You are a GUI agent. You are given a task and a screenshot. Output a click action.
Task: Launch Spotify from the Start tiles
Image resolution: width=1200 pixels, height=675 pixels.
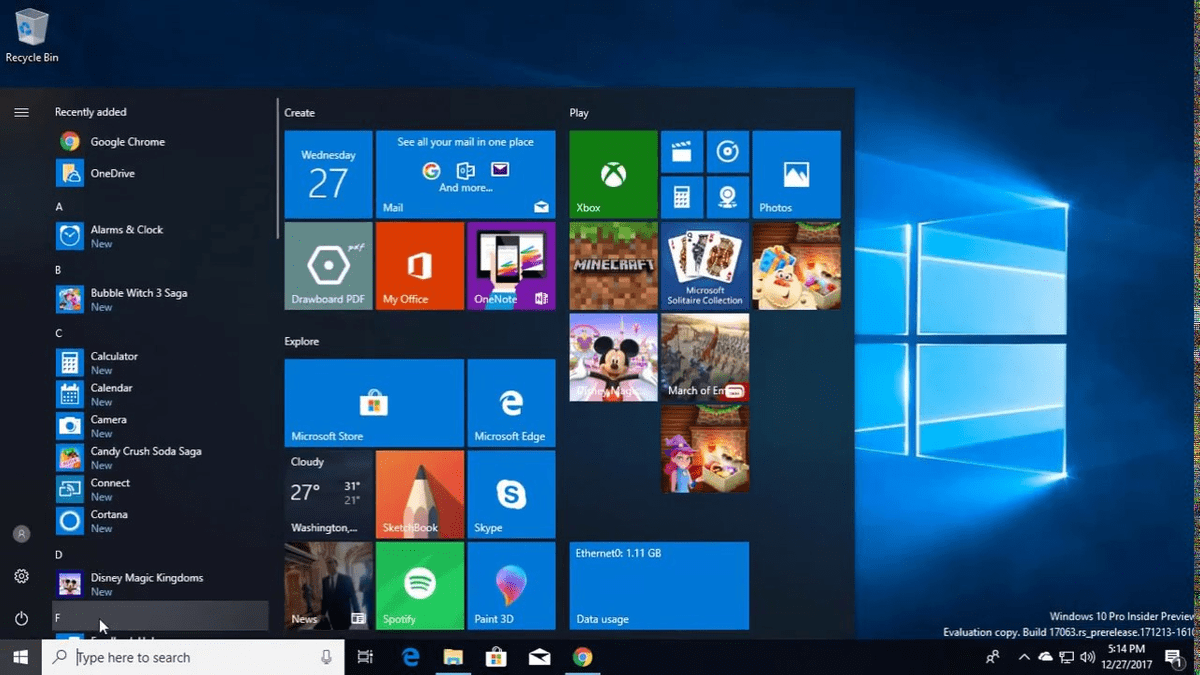pos(419,585)
